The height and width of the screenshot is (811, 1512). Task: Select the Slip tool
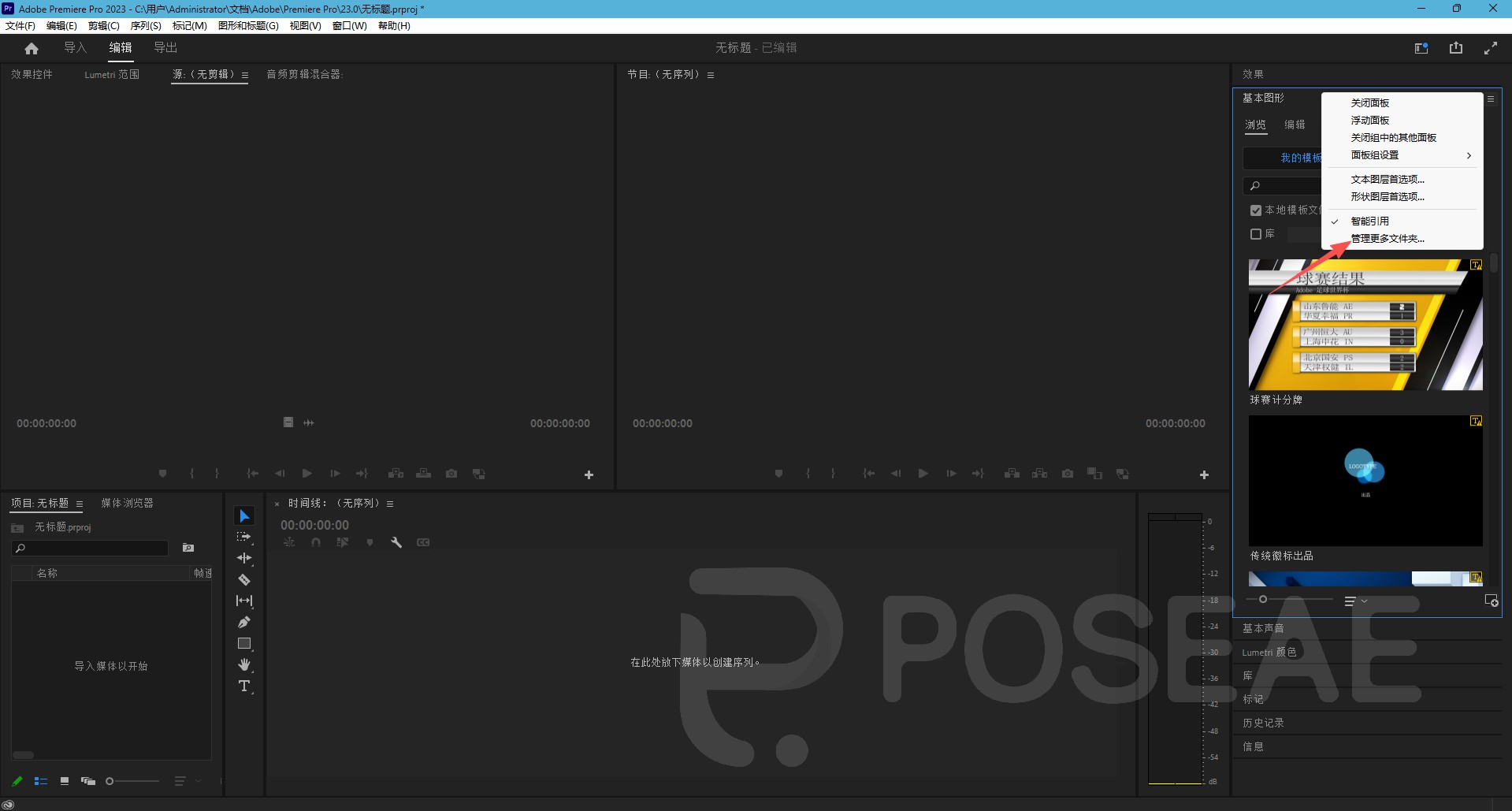(244, 601)
